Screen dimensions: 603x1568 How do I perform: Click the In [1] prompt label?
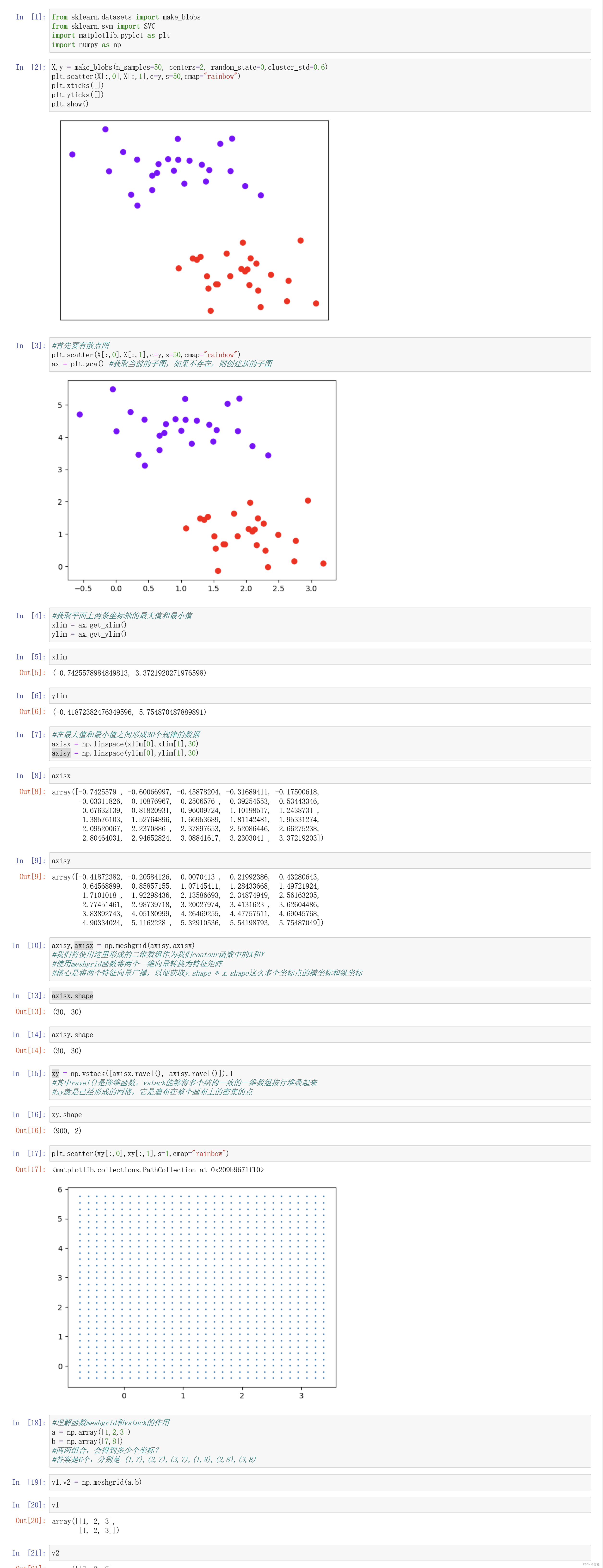click(x=31, y=17)
